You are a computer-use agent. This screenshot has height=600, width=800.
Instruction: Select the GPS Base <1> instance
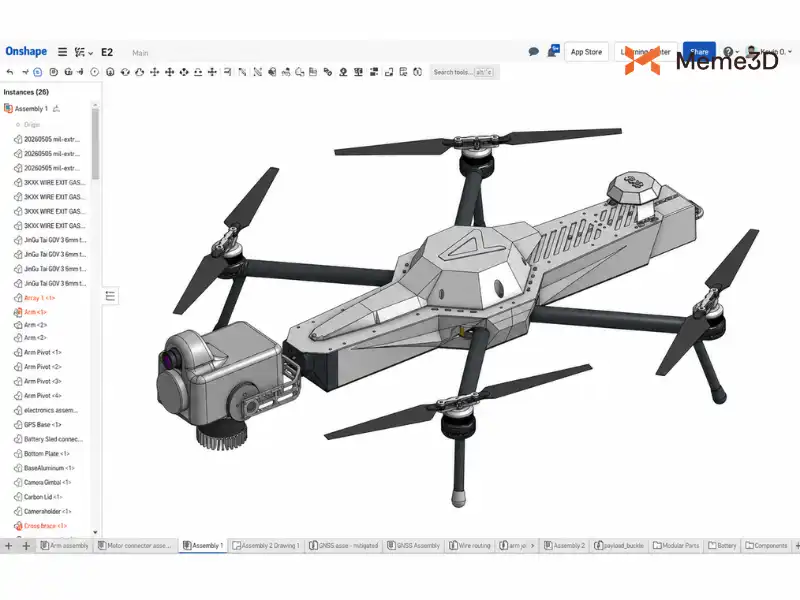pyautogui.click(x=42, y=424)
